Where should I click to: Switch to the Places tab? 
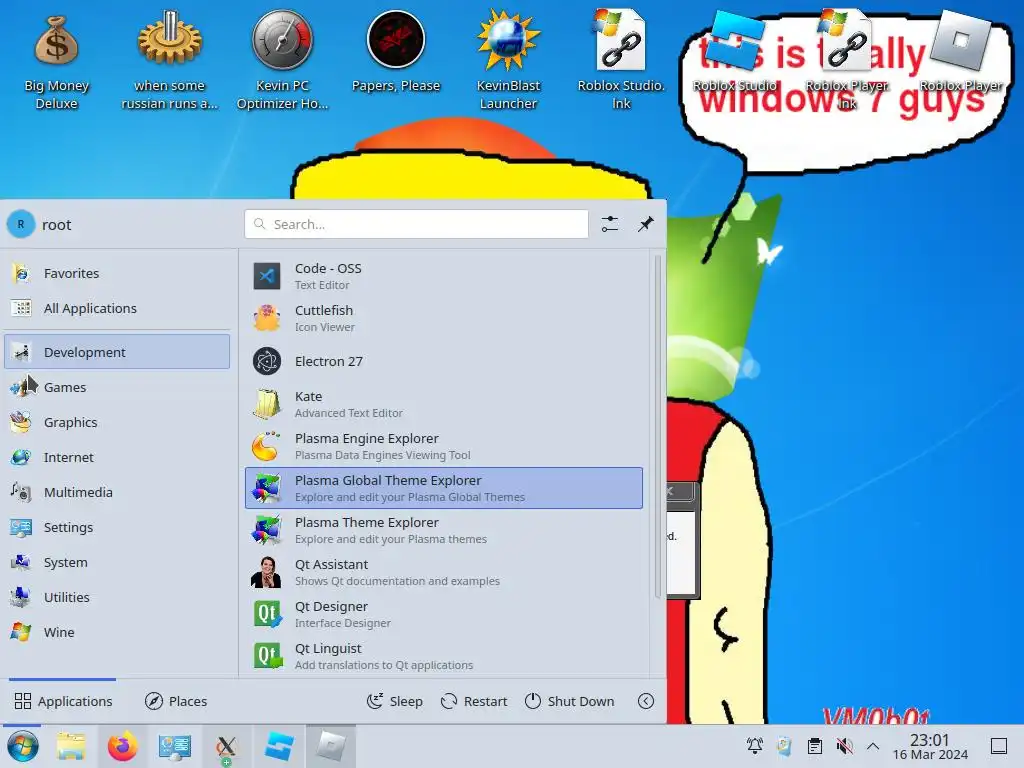click(176, 701)
